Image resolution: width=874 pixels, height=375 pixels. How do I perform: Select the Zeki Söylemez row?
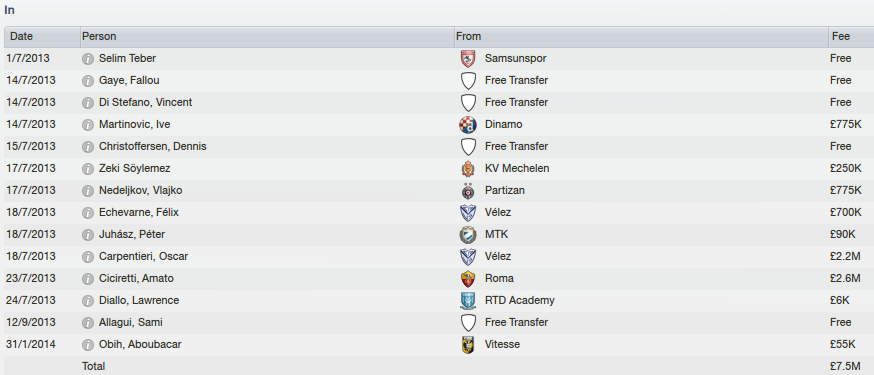coord(437,168)
